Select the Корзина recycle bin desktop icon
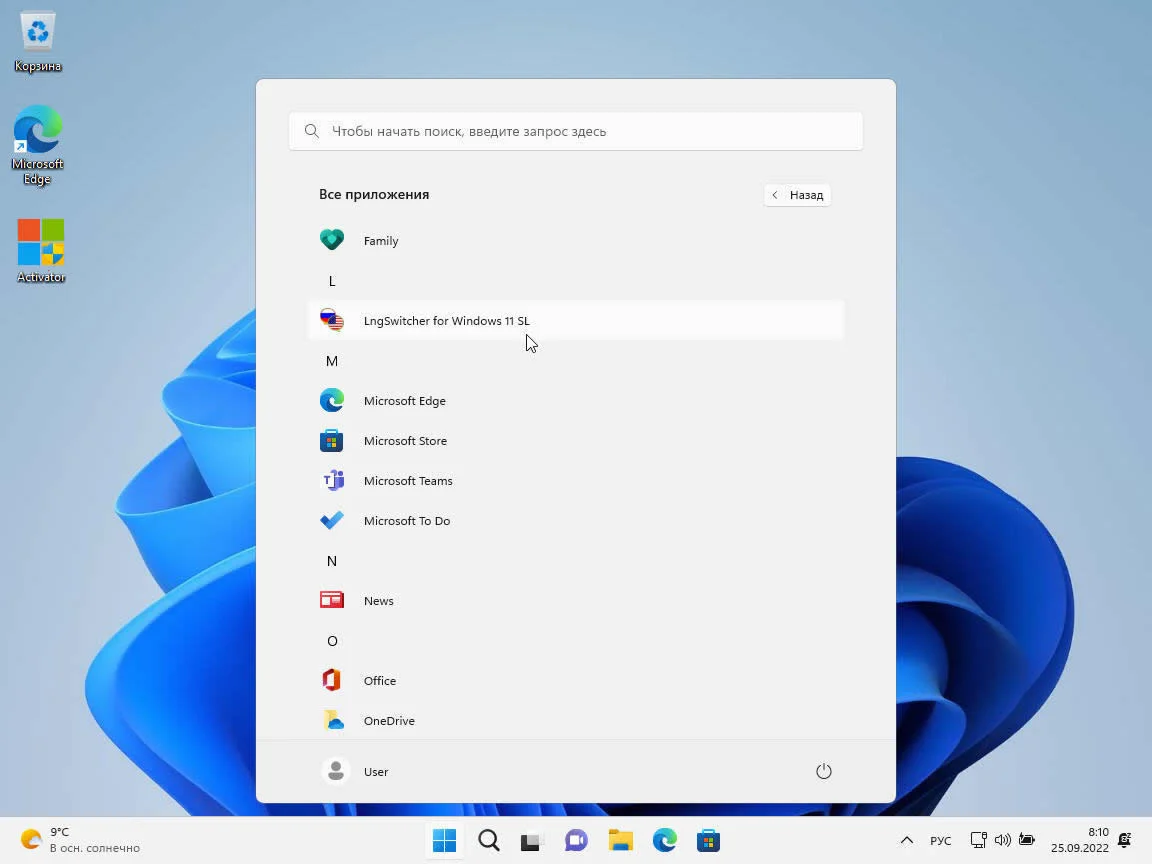The height and width of the screenshot is (864, 1152). (x=37, y=42)
